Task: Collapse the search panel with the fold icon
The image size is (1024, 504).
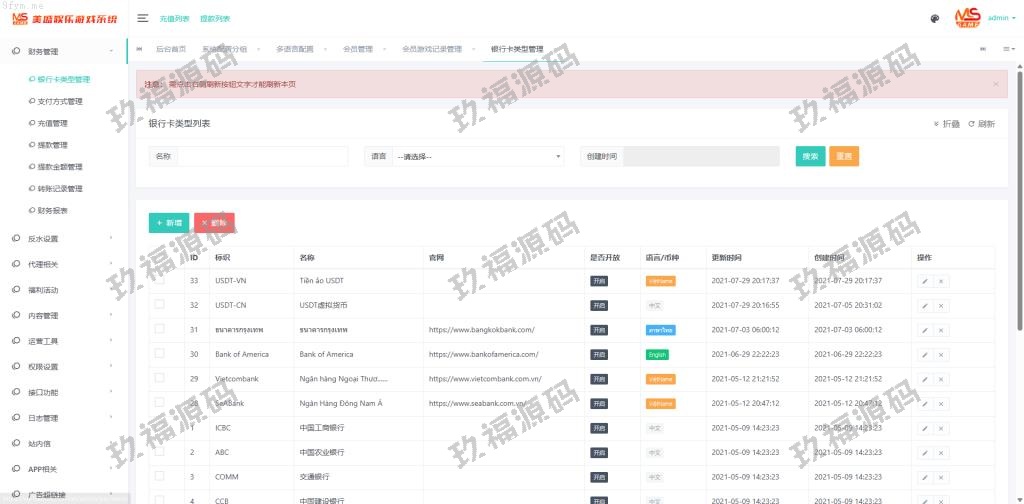Action: (946, 124)
